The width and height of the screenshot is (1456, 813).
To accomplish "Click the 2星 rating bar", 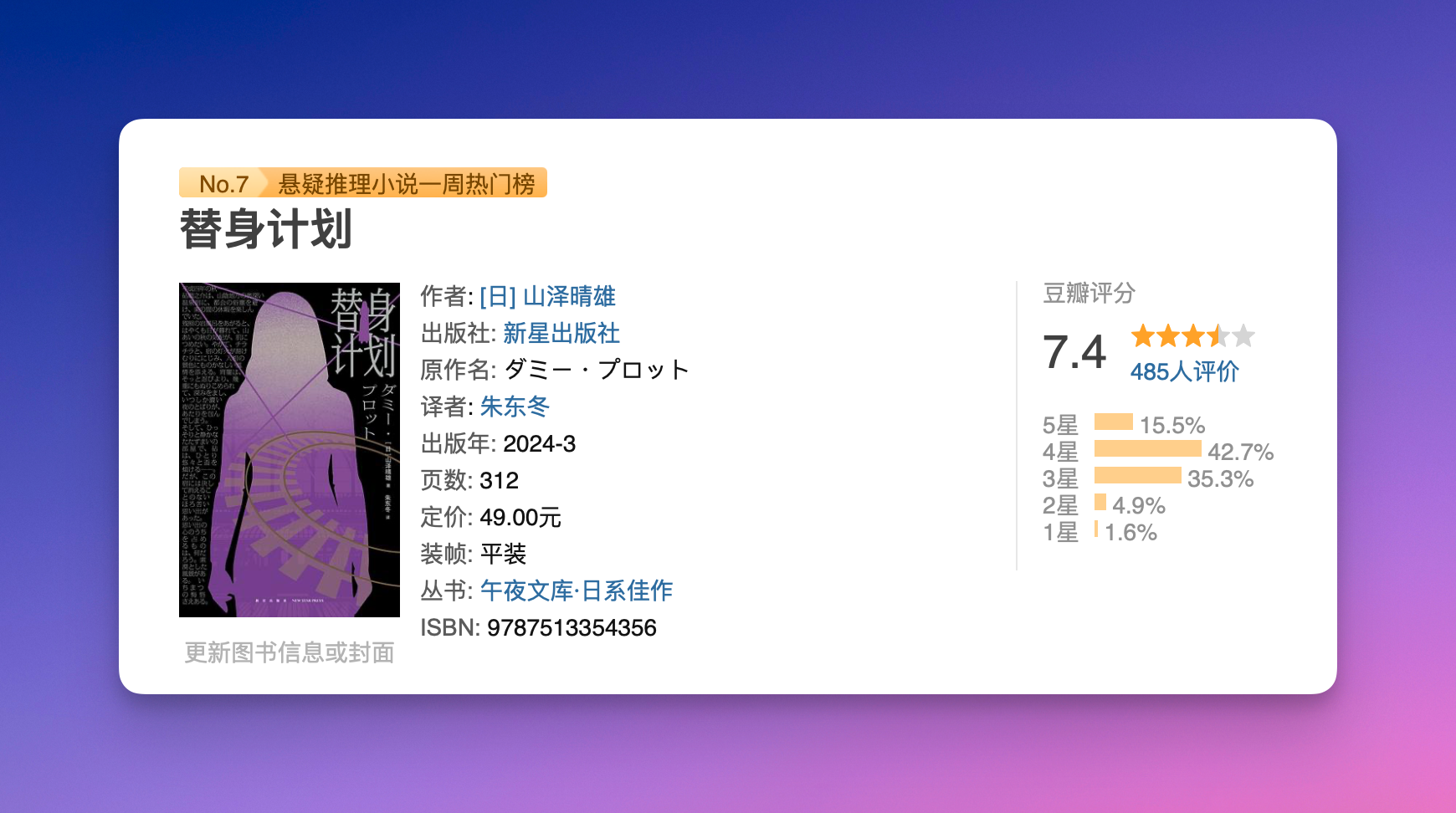I will (1100, 502).
